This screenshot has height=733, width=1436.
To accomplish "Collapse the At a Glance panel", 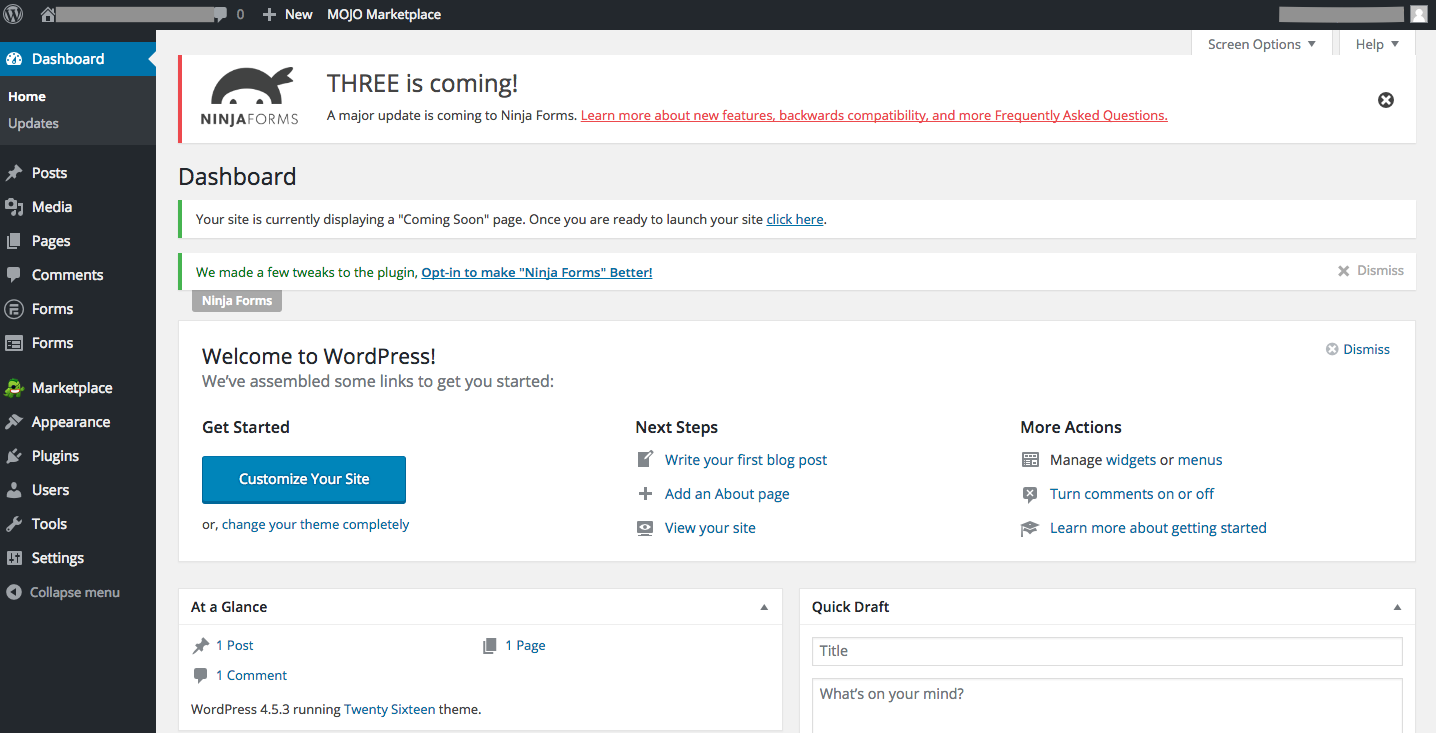I will 763,607.
